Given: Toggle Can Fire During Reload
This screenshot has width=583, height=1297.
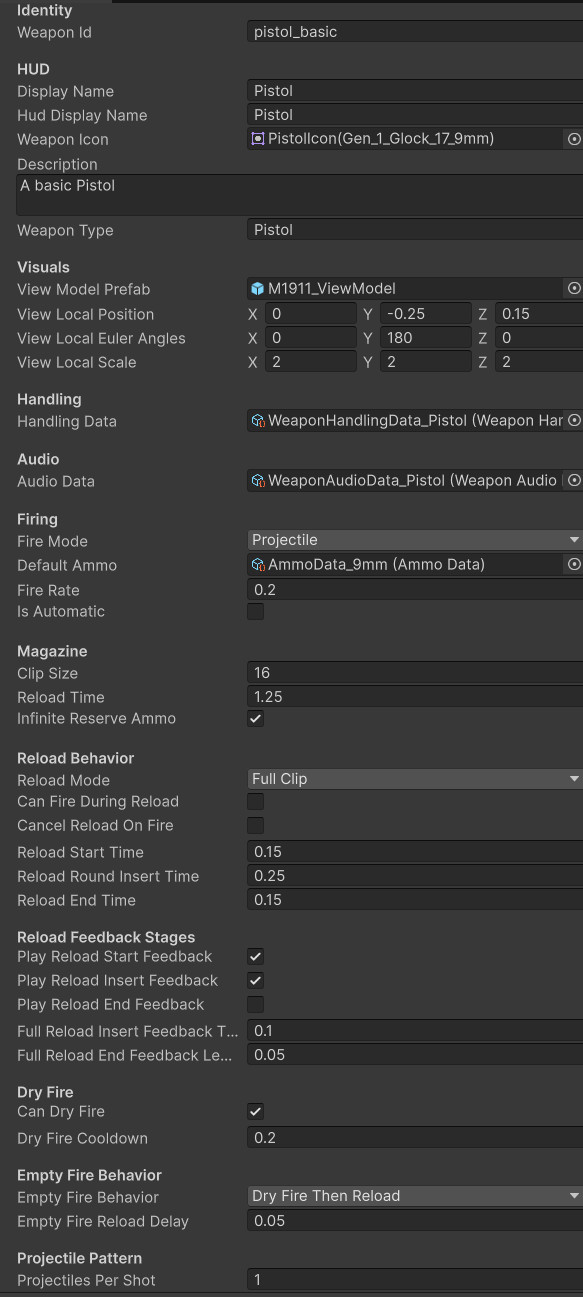Looking at the screenshot, I should (x=256, y=801).
